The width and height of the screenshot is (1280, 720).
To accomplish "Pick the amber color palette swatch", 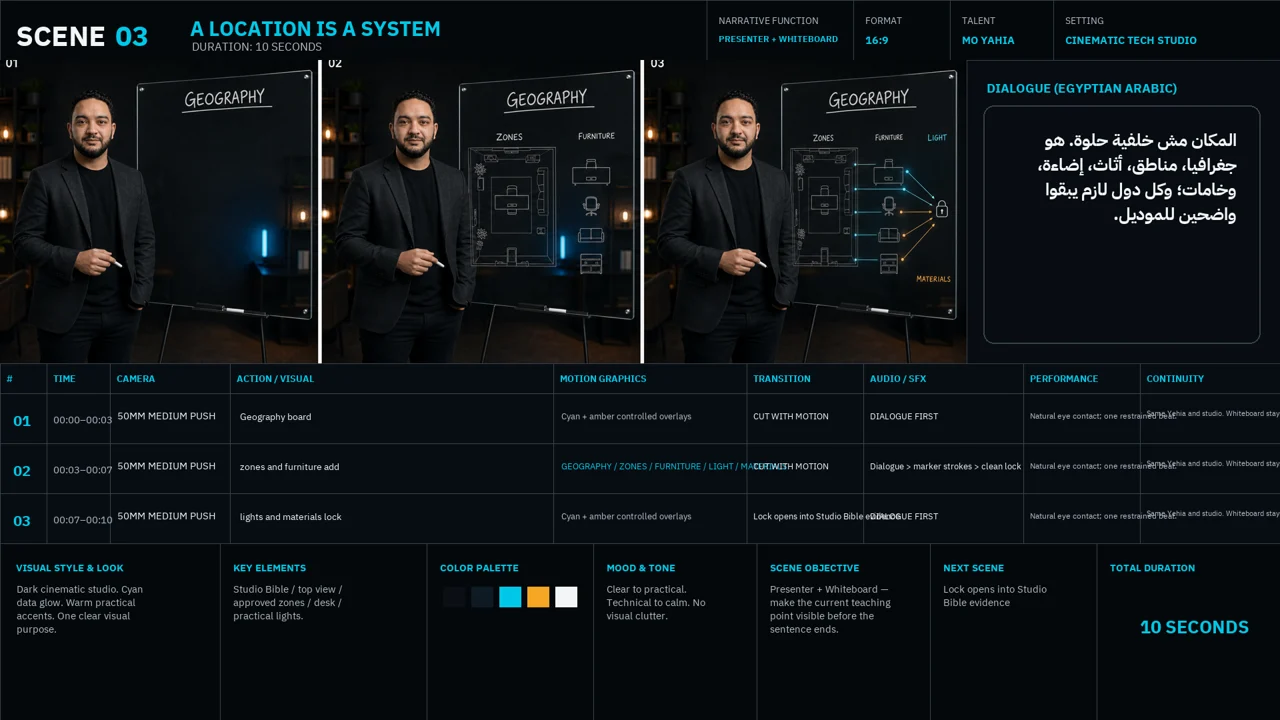I will (x=538, y=597).
